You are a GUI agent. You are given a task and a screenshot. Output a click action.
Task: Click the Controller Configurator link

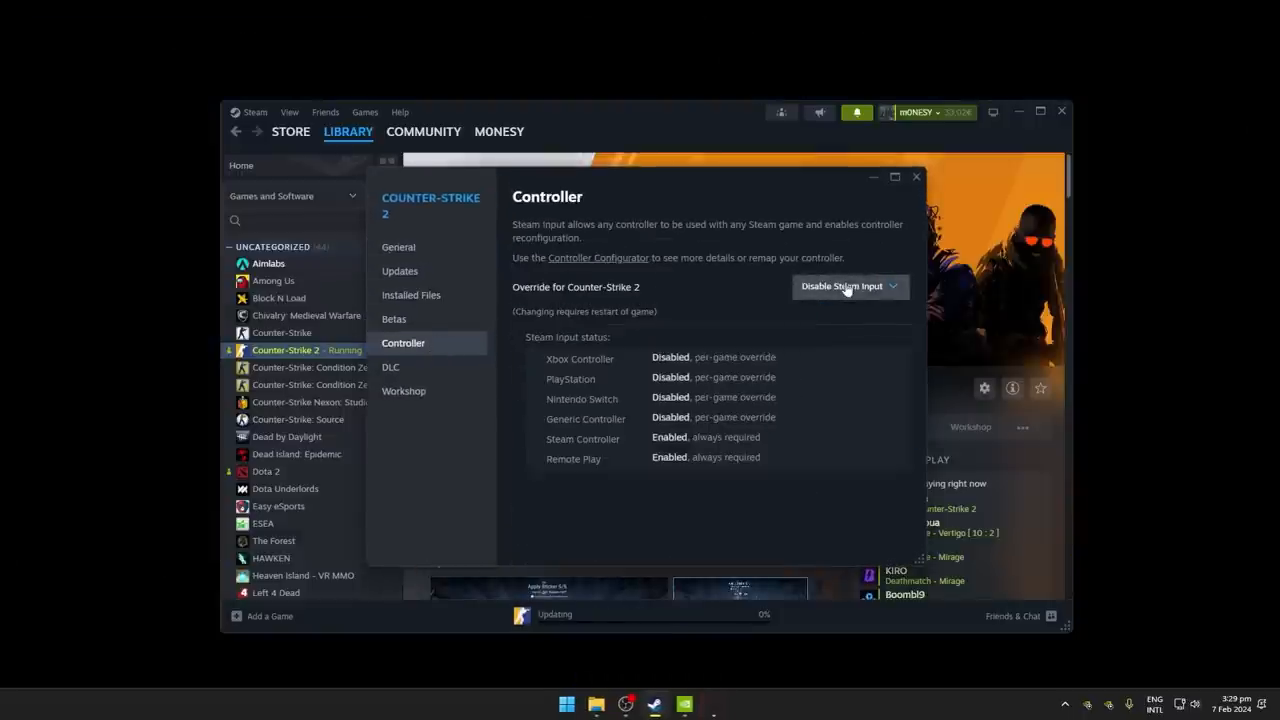click(x=598, y=258)
